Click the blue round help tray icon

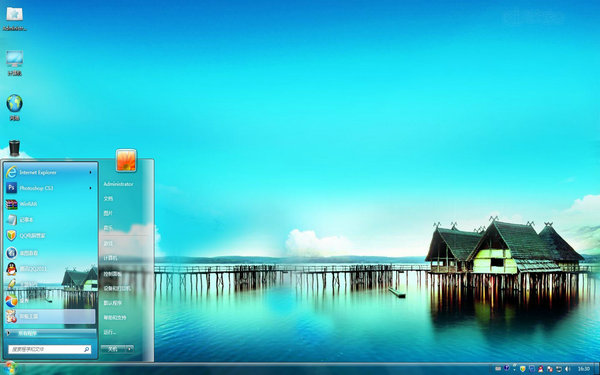click(507, 368)
